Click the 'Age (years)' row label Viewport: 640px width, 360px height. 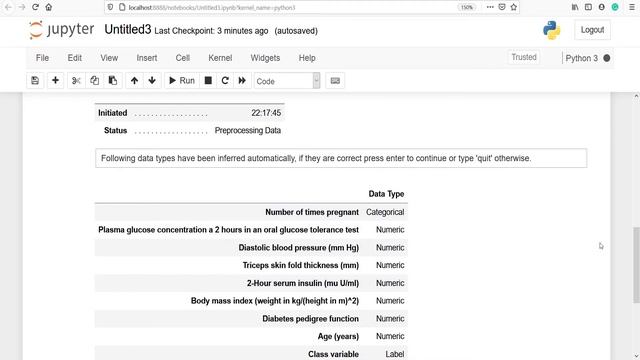click(338, 336)
